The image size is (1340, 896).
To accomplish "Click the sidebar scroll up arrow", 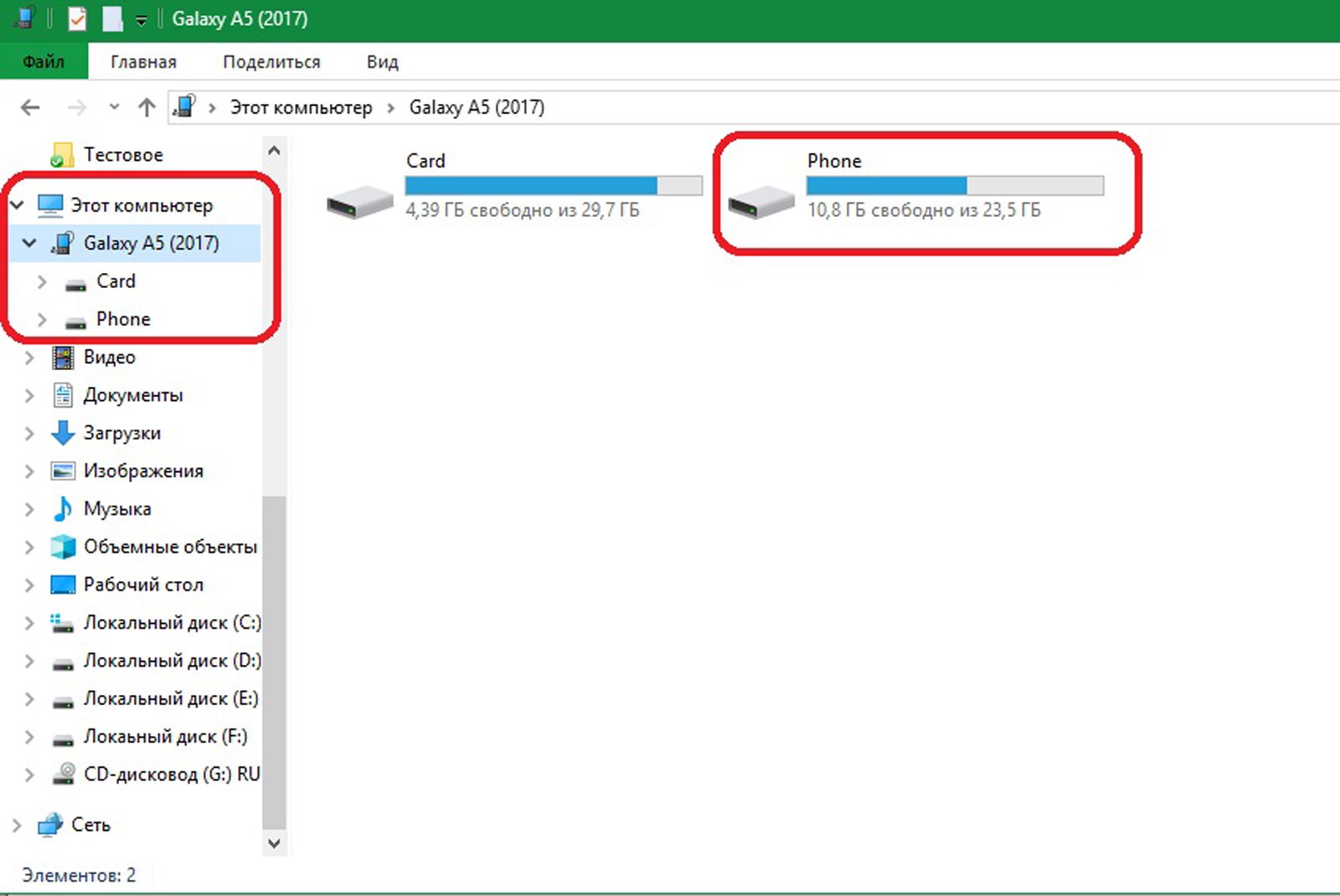I will pyautogui.click(x=274, y=152).
